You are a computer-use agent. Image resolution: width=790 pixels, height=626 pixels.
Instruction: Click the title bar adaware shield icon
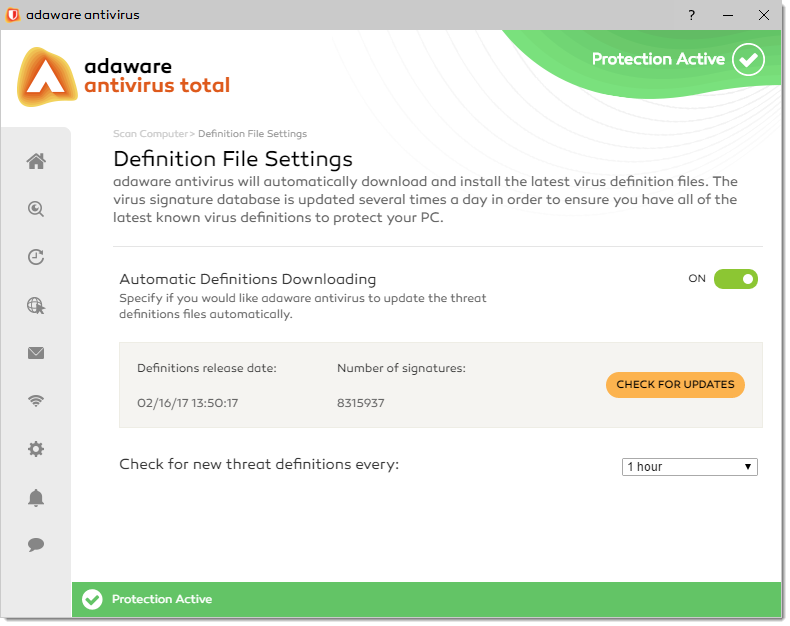pyautogui.click(x=13, y=15)
